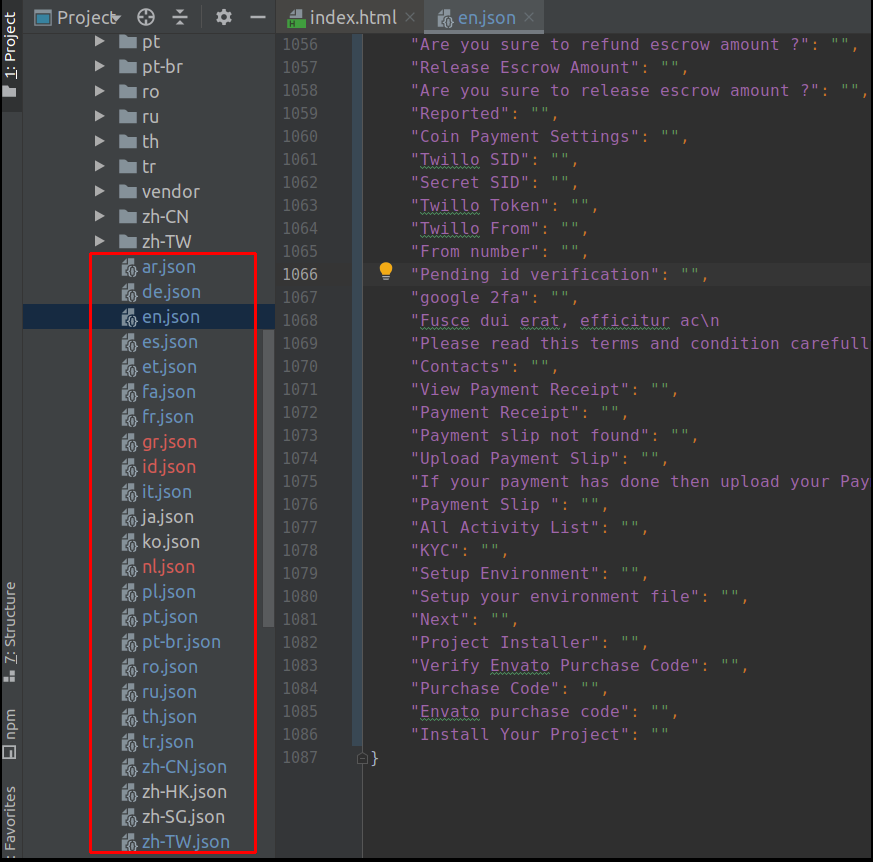Click the Collapse All icon in Project panel
This screenshot has height=862, width=873.
click(x=180, y=17)
